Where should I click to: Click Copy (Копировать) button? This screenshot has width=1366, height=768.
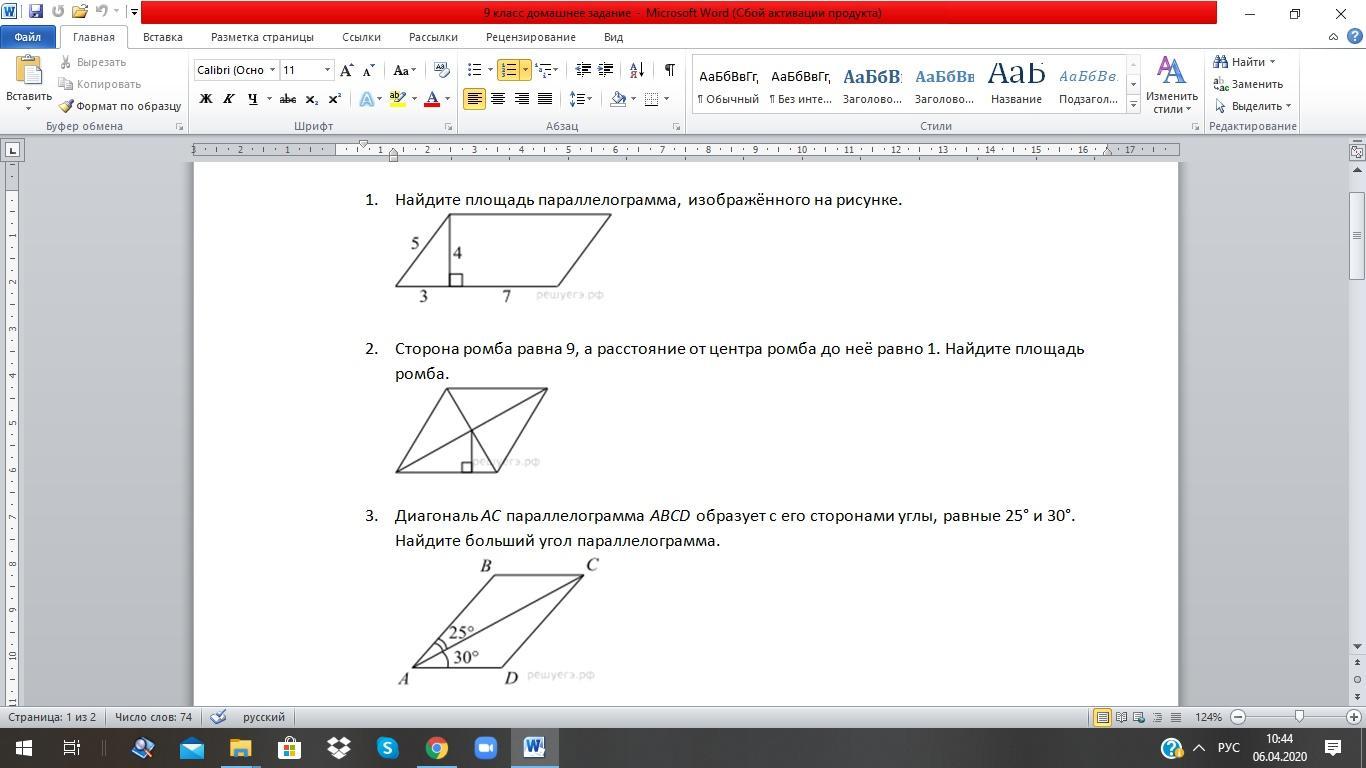(x=100, y=84)
